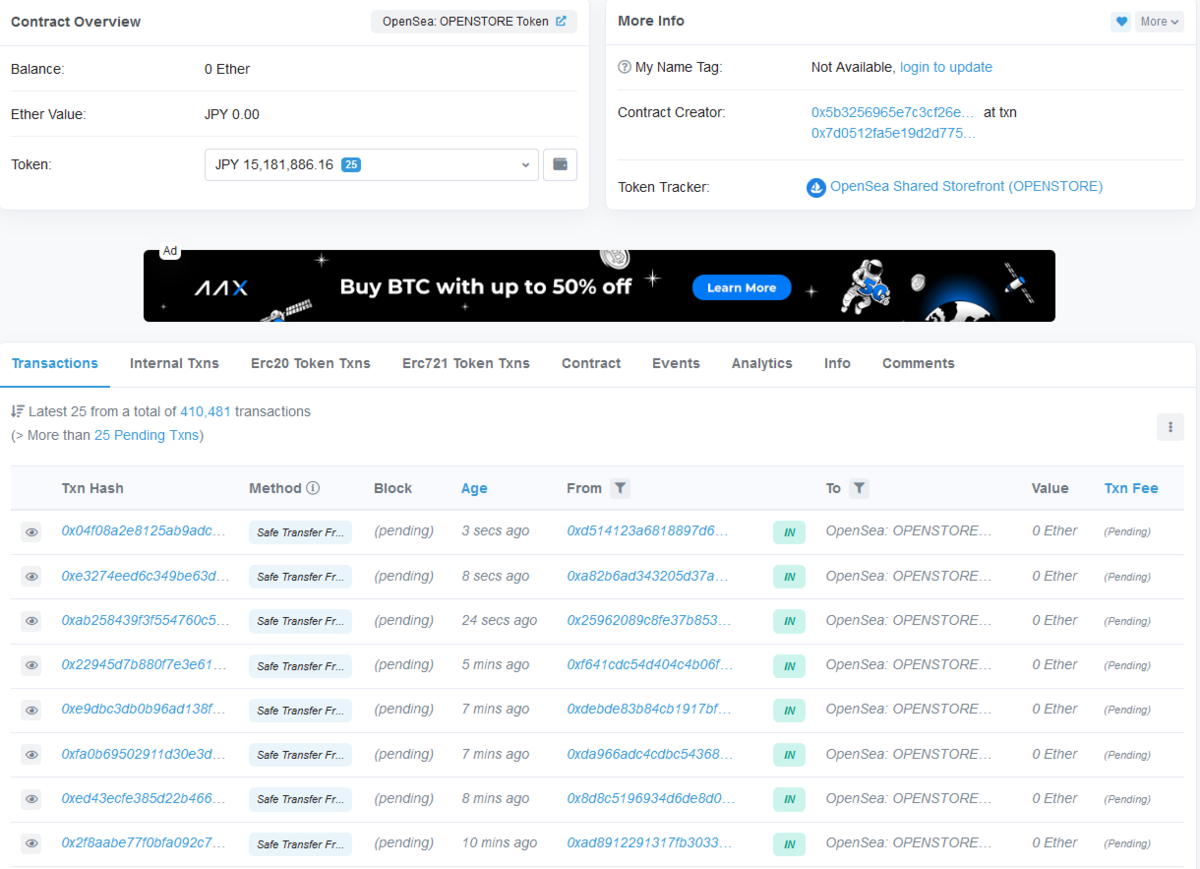Click the sort icon before Latest 25
Screen dimensions: 1200x869
pos(17,411)
